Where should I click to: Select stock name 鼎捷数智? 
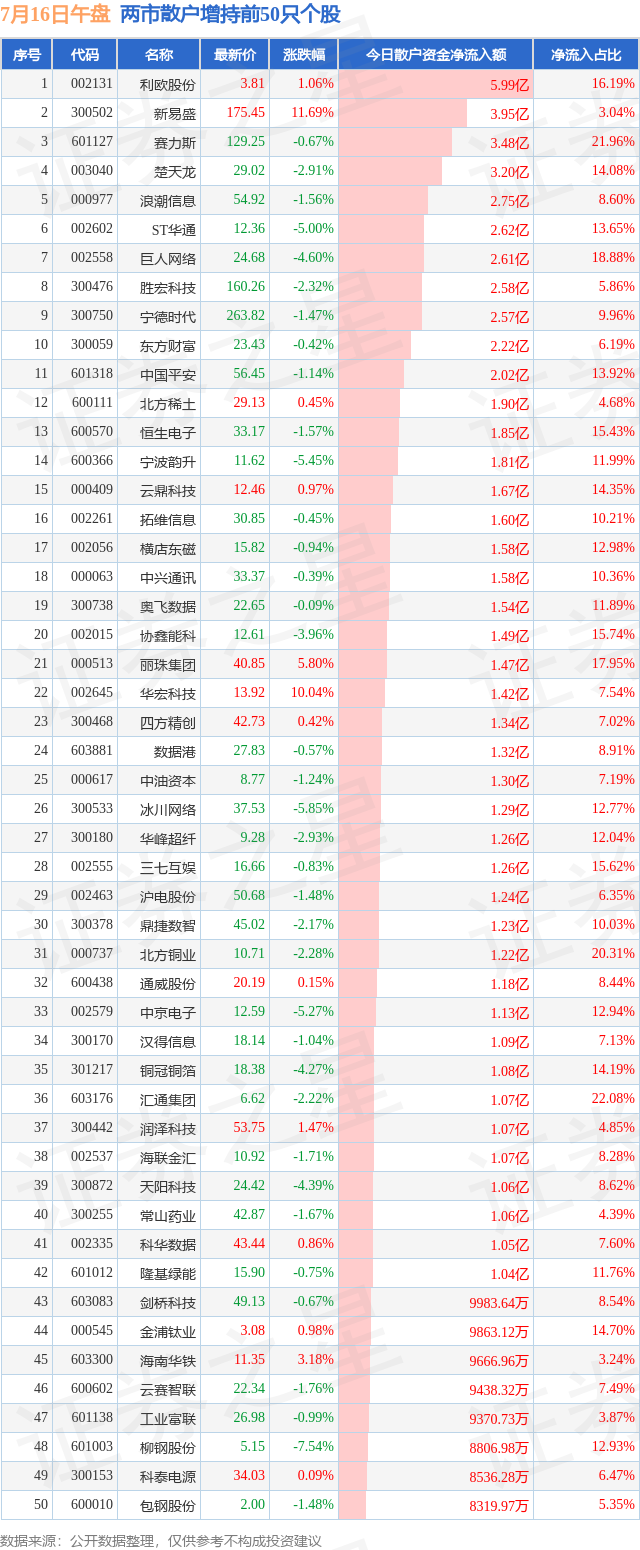coord(168,926)
